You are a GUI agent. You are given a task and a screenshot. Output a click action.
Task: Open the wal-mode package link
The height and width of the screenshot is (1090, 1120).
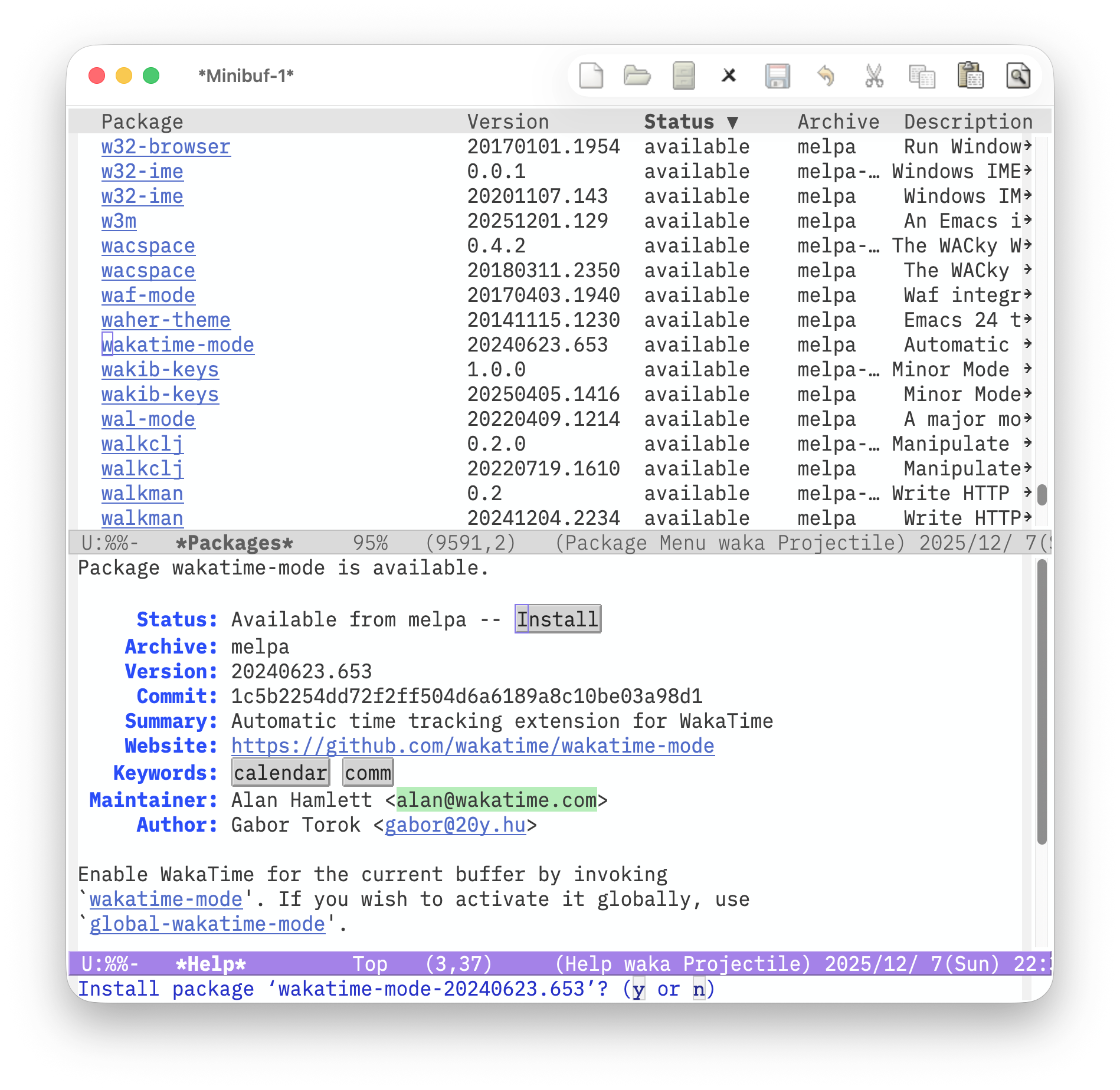[148, 419]
